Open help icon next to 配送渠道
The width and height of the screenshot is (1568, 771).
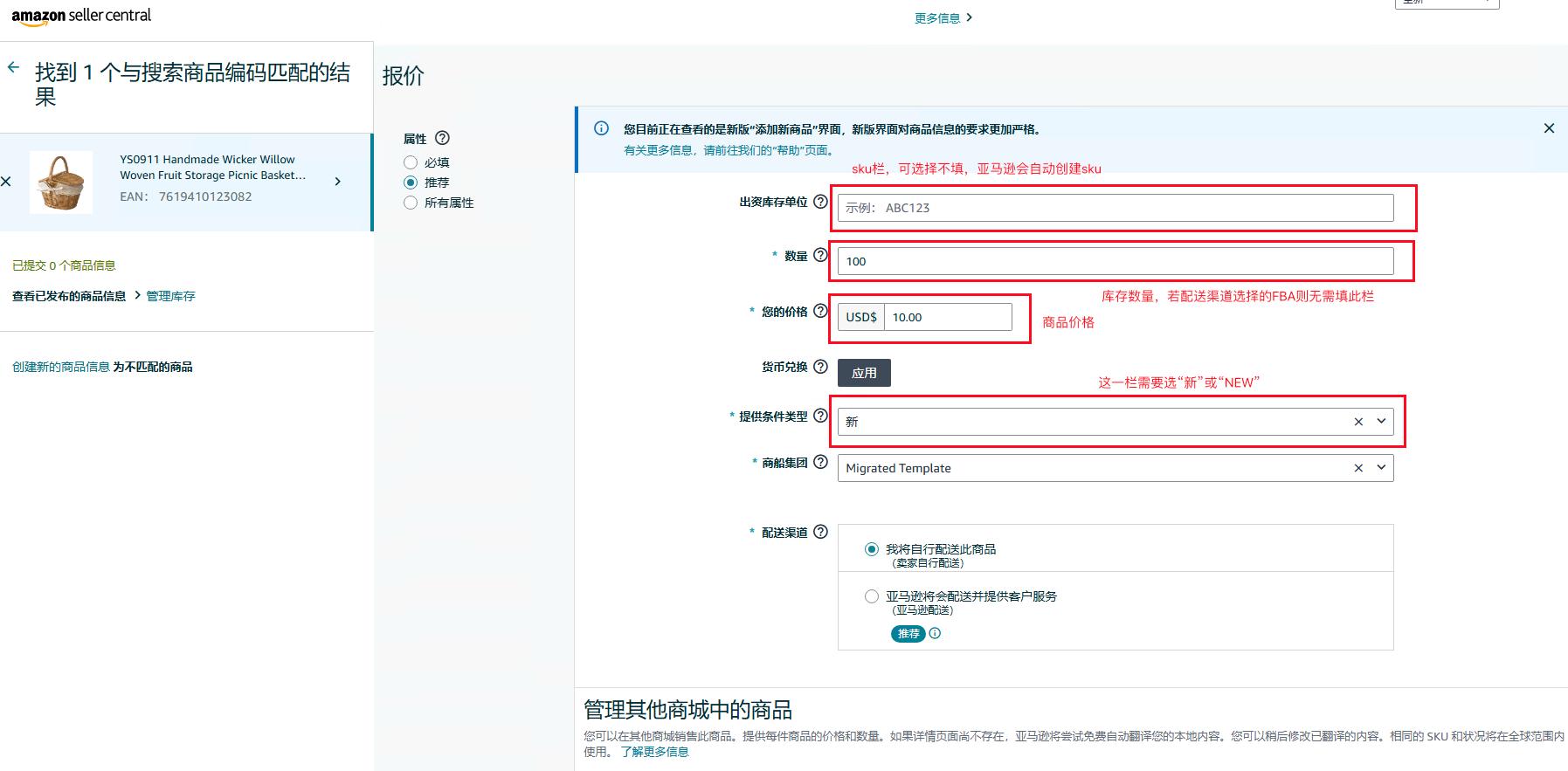820,532
